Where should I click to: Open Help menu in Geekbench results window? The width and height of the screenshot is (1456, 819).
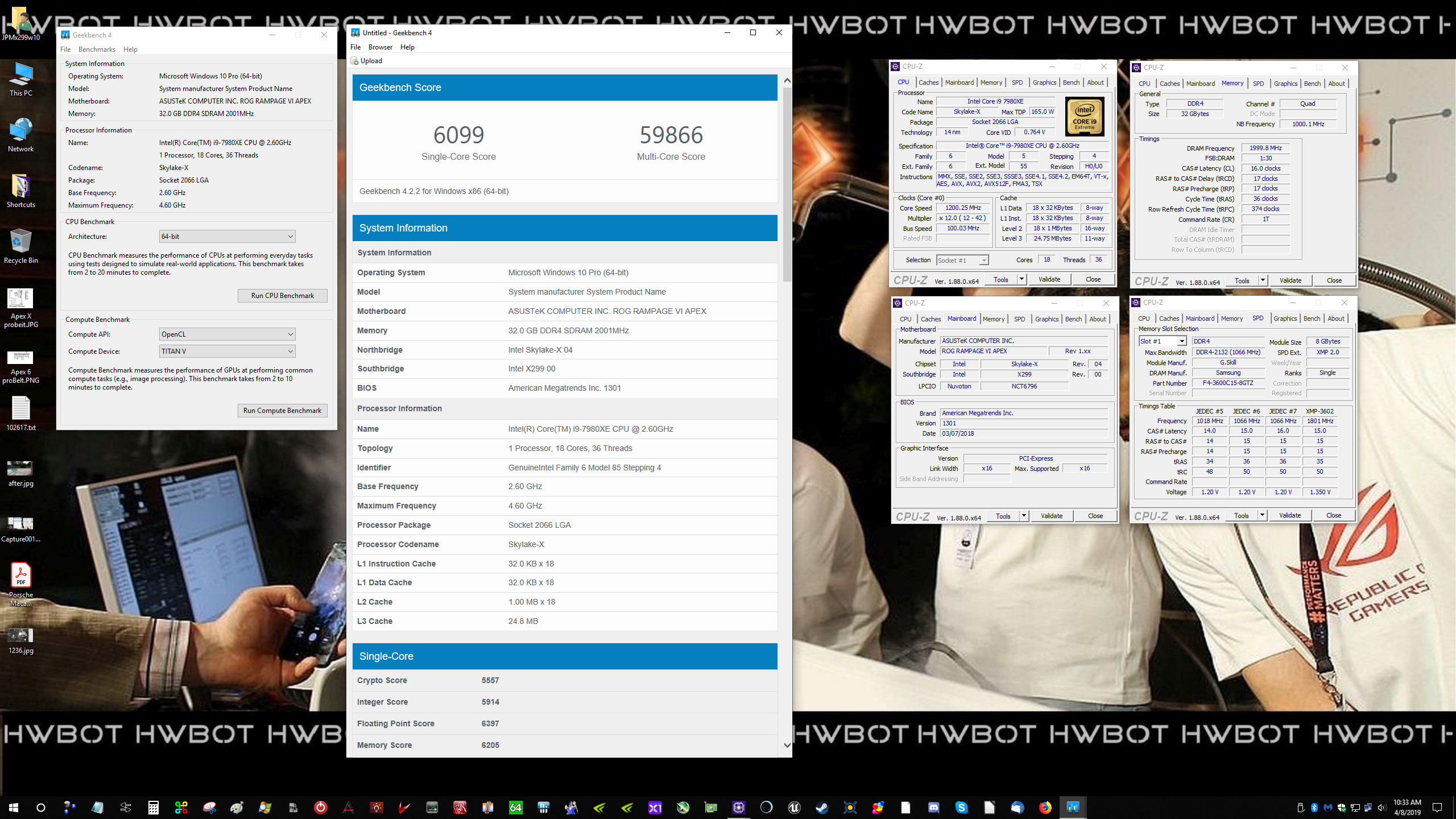tap(407, 47)
